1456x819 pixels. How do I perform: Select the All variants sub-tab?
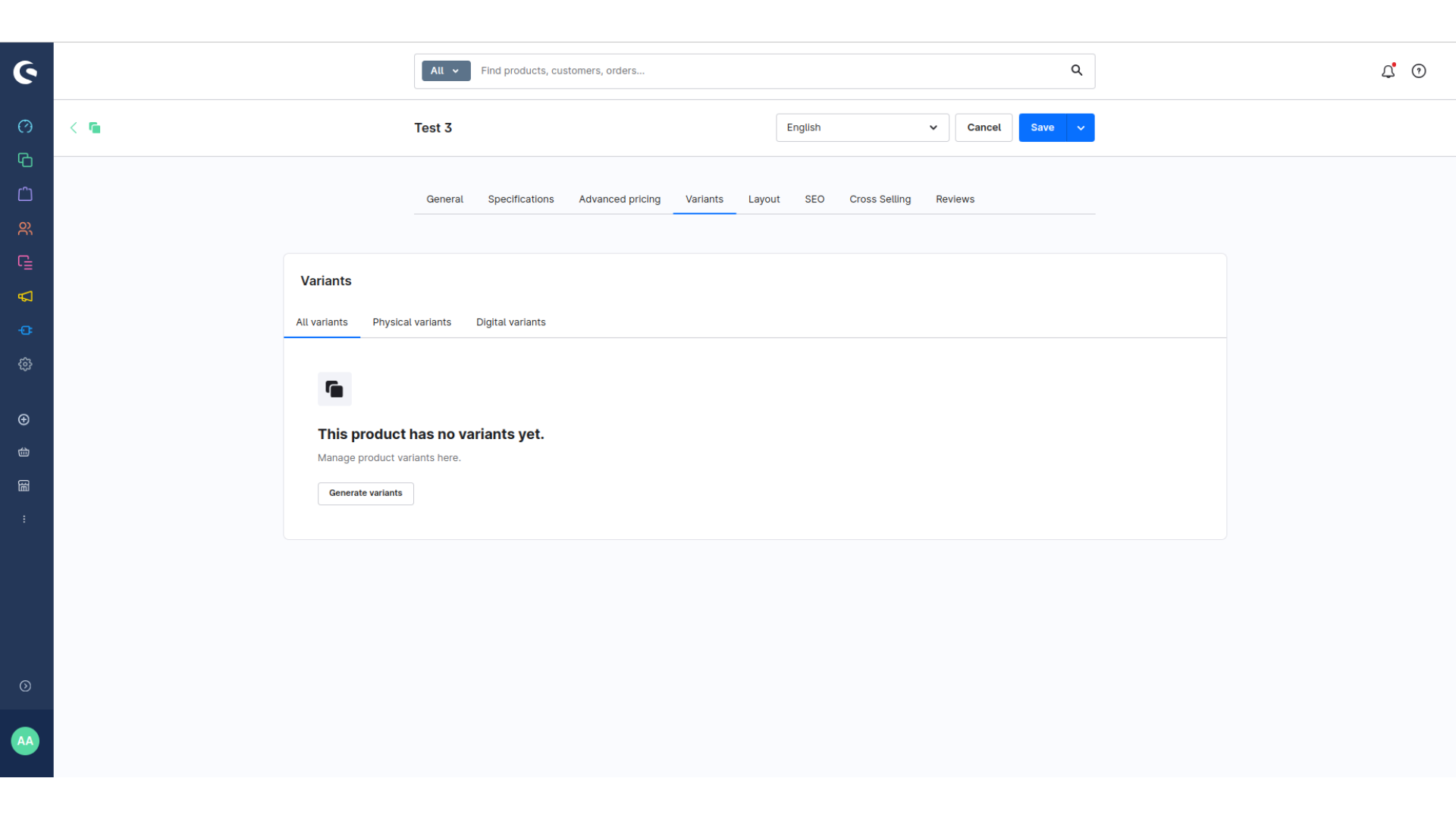coord(322,322)
